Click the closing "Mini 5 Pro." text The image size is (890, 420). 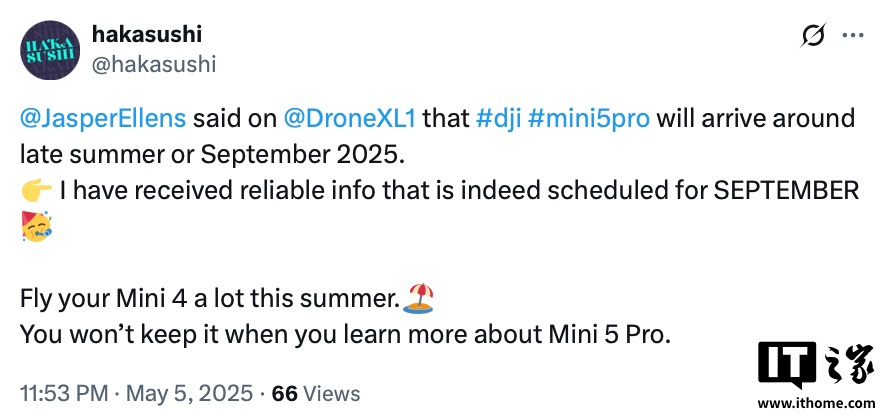click(x=610, y=335)
